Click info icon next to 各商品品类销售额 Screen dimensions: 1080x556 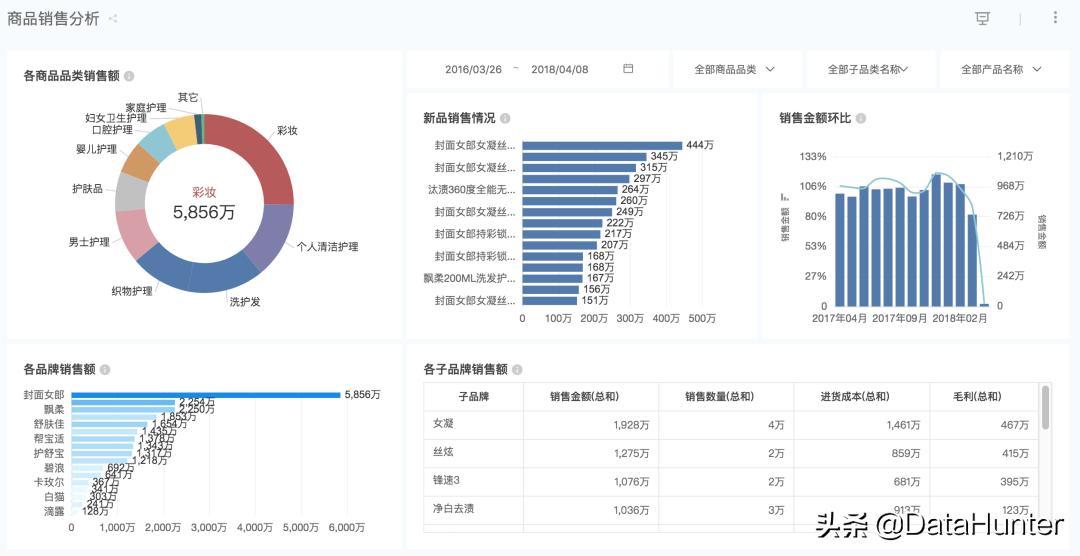(x=129, y=76)
